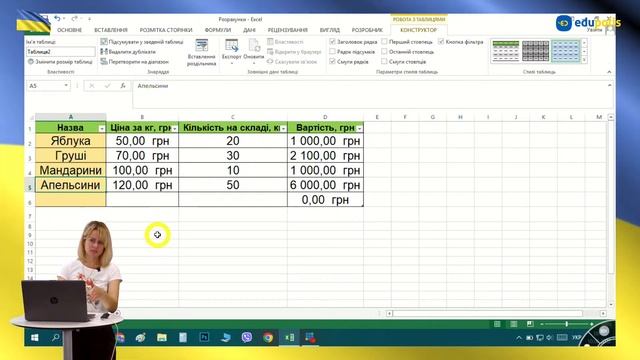Click the taskbar search magnifier

point(56,338)
